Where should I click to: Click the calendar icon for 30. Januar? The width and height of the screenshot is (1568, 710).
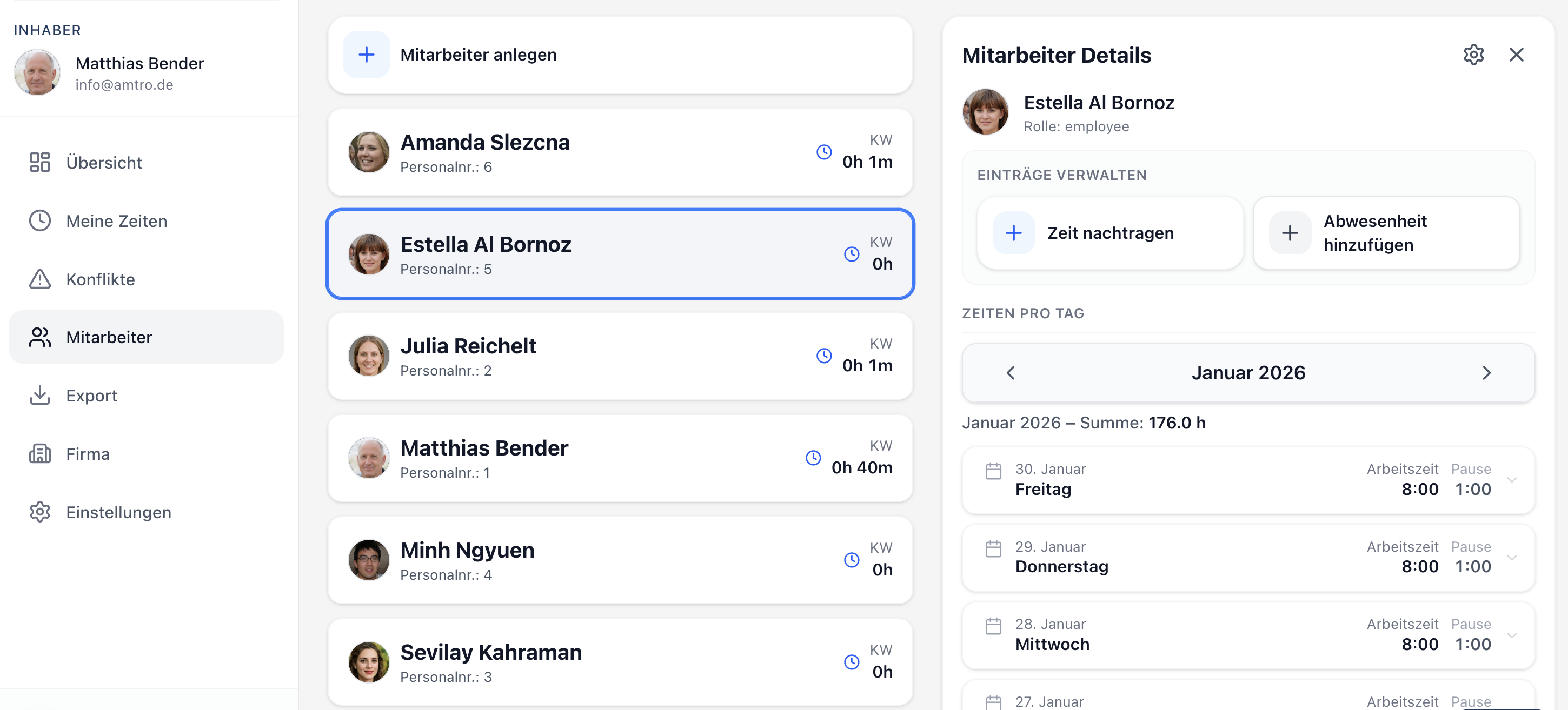[993, 472]
